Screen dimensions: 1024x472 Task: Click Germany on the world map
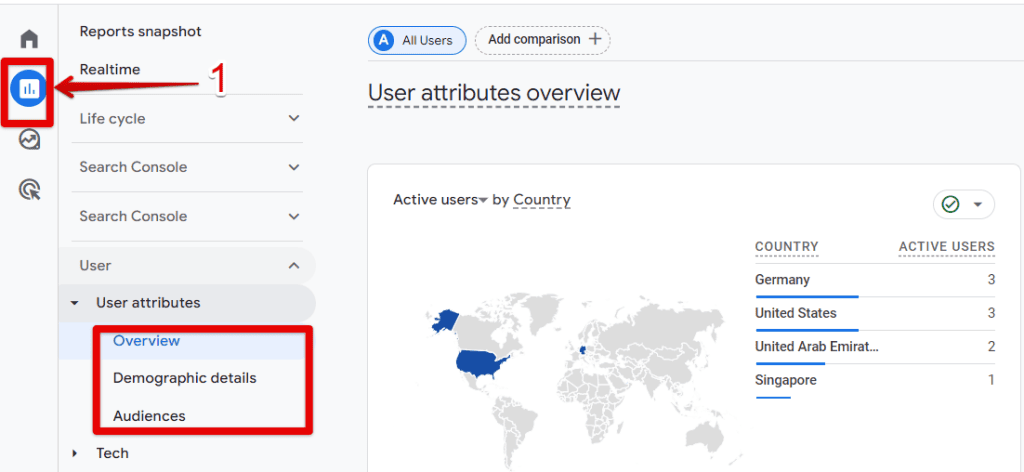[581, 350]
